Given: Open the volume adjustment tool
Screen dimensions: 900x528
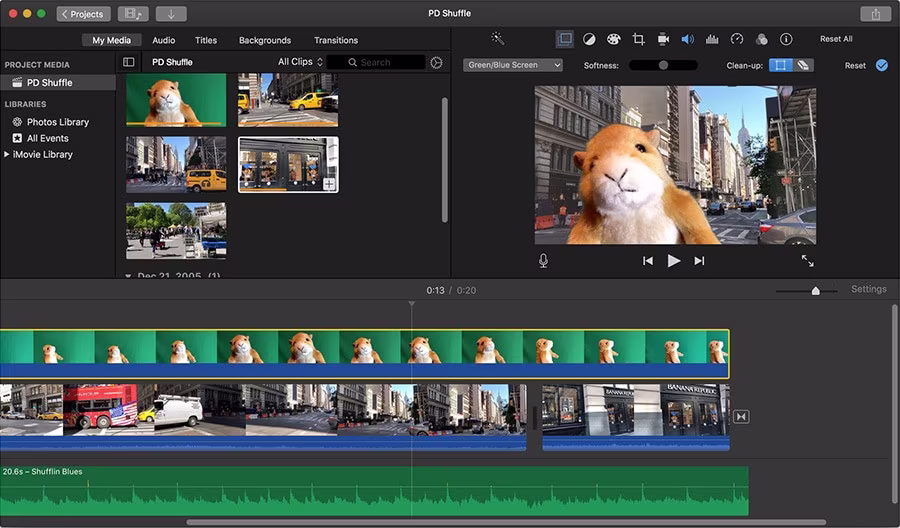Looking at the screenshot, I should click(687, 39).
